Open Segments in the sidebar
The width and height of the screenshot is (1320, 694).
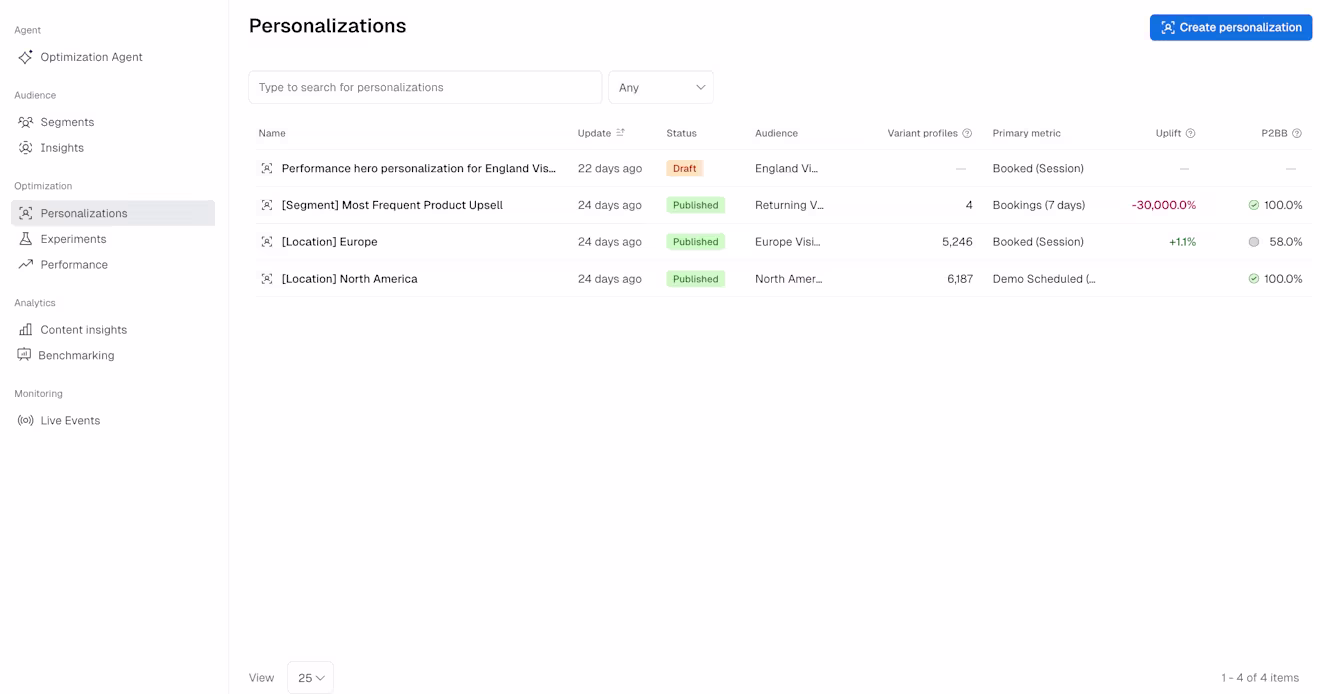point(67,122)
